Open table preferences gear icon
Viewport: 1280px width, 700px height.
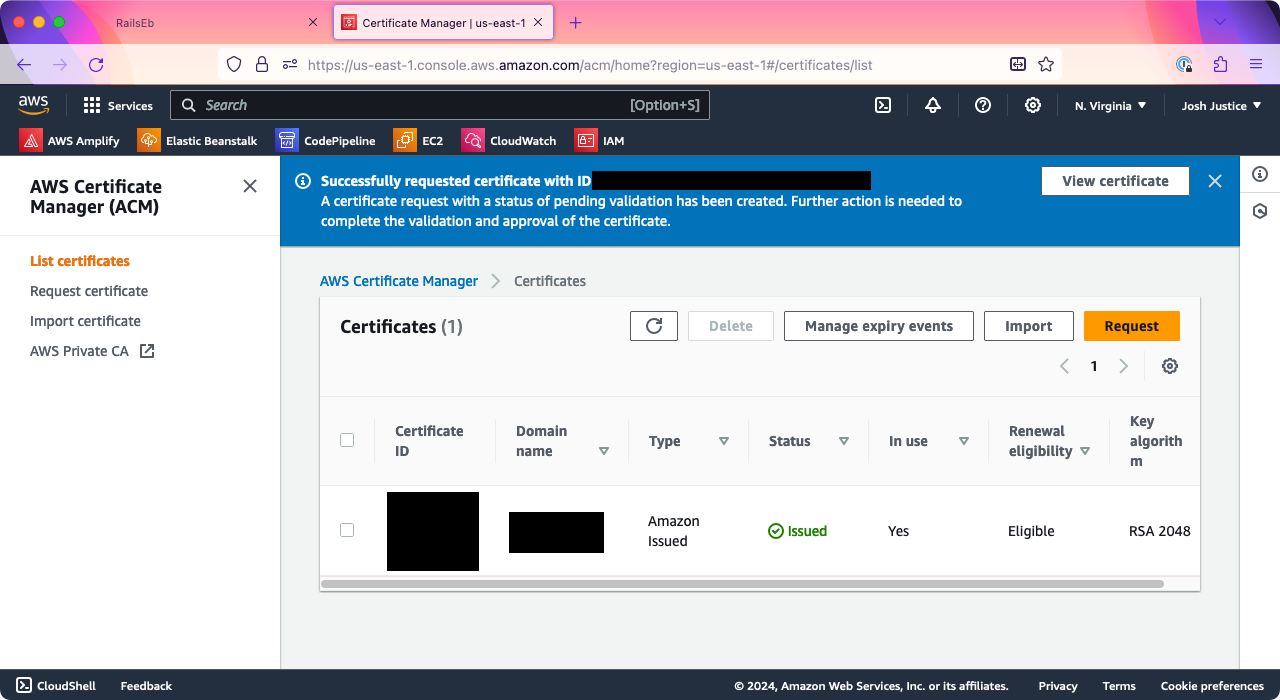click(x=1170, y=366)
